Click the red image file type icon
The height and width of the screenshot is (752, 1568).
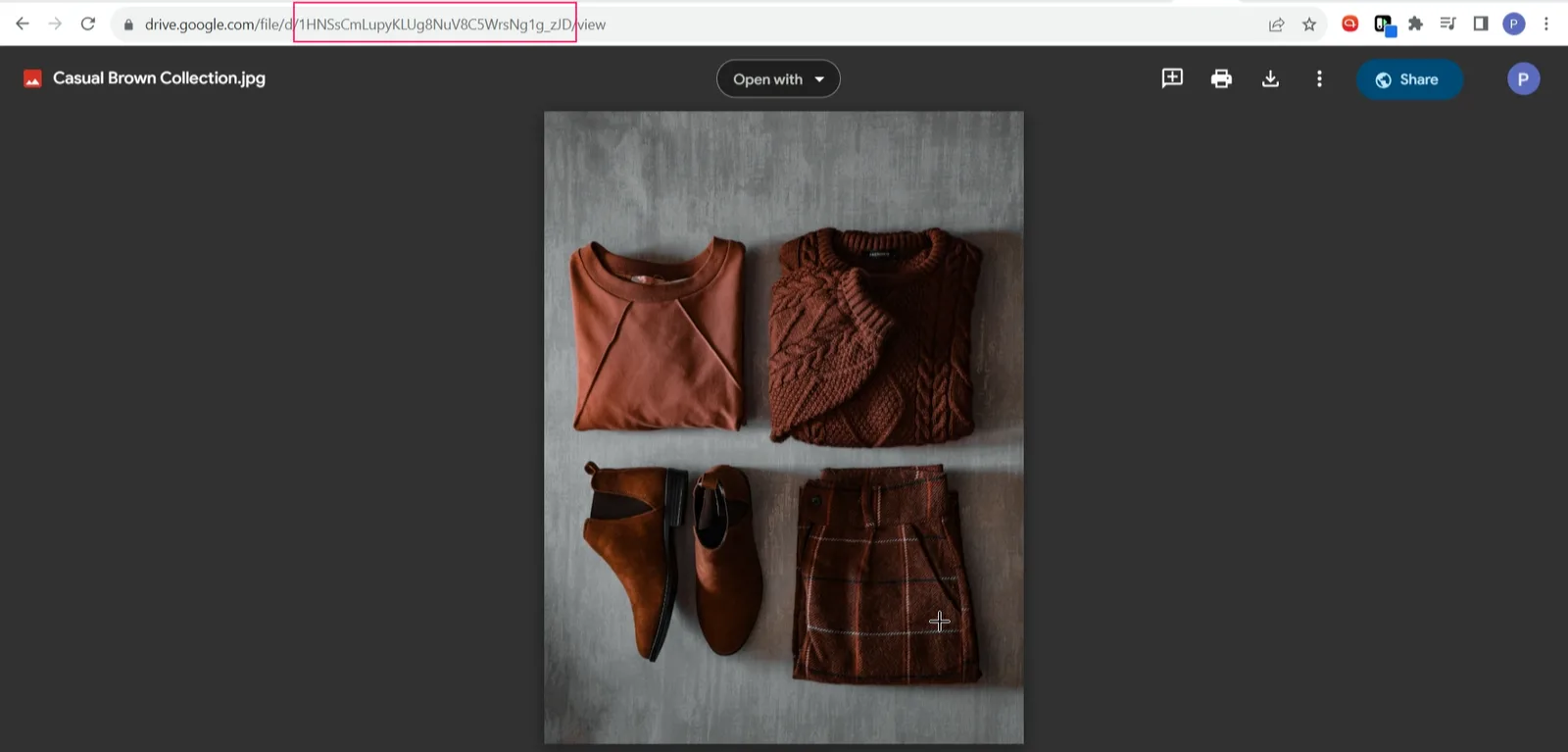click(x=32, y=78)
